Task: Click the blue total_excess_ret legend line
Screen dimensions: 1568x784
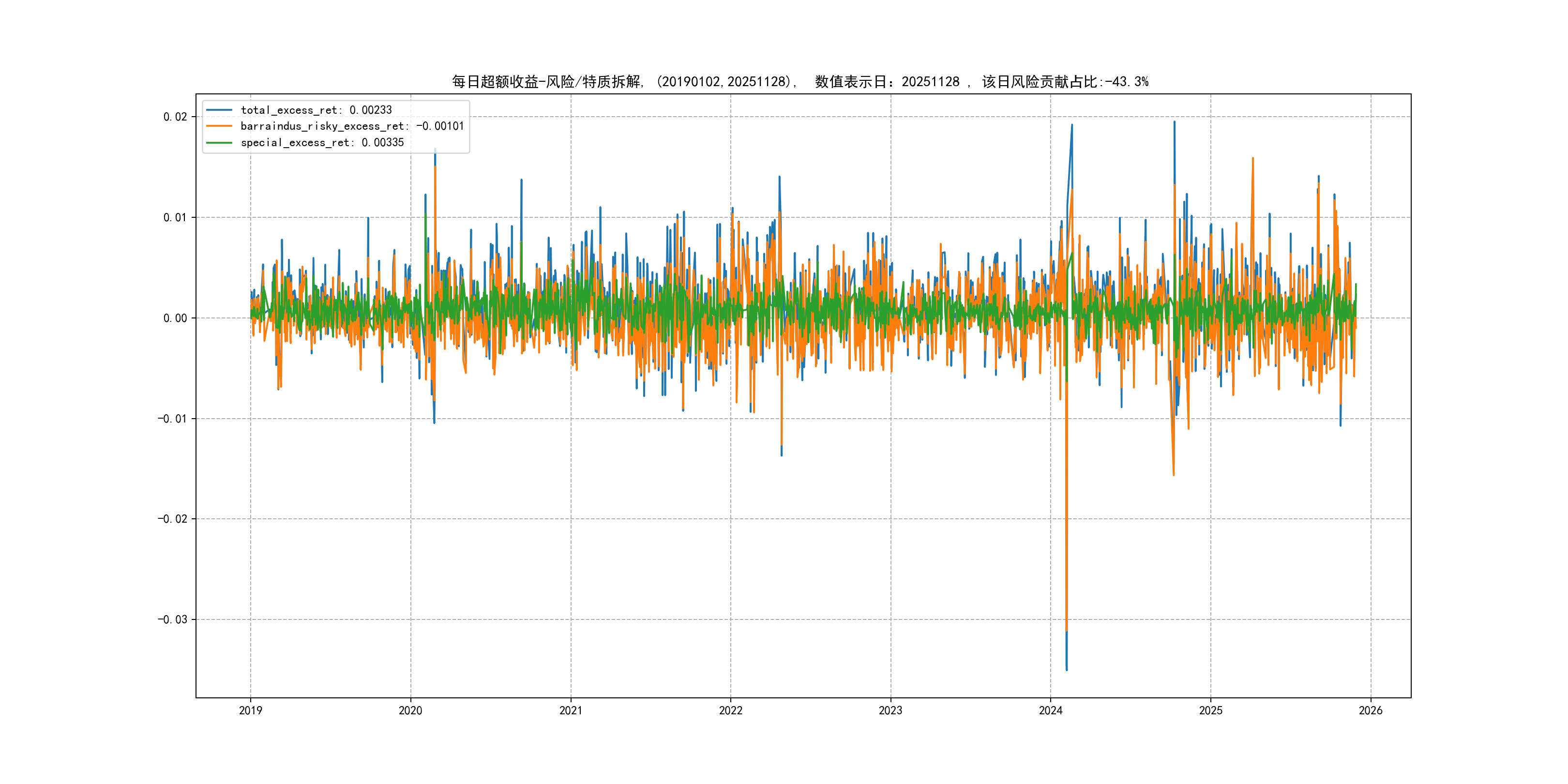Action: (219, 110)
